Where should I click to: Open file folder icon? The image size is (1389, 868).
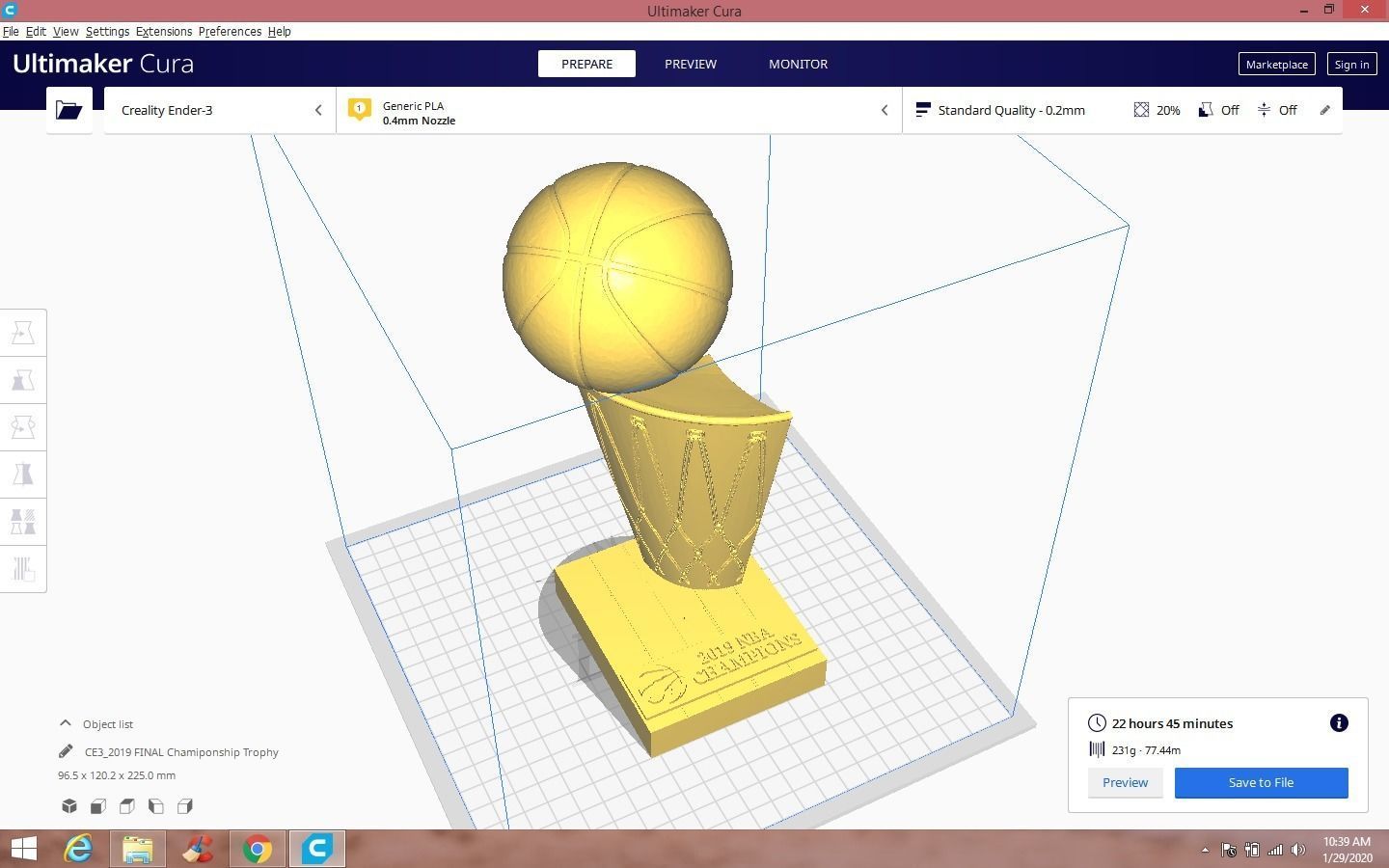[x=68, y=110]
